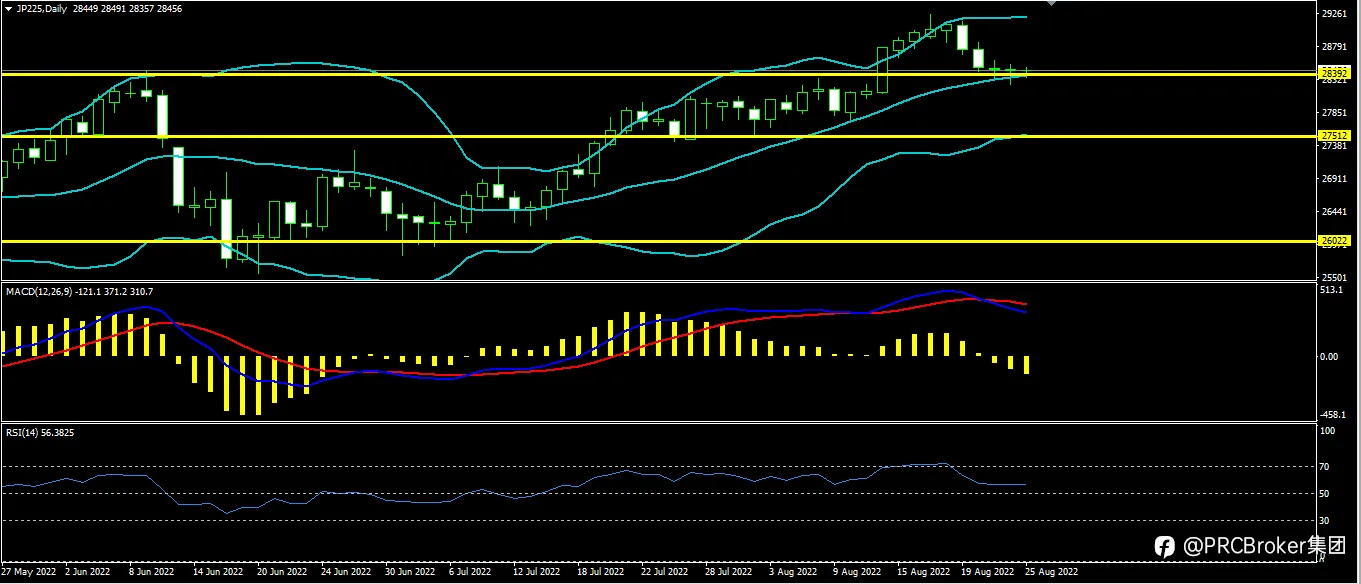
Task: Click the 2 Jun 2022 date label
Action: [x=87, y=573]
